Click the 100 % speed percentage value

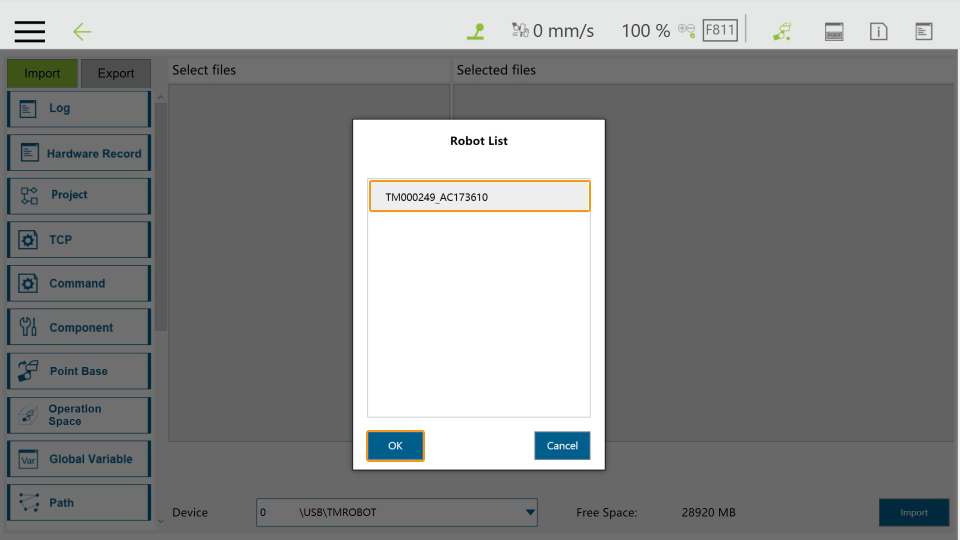(x=646, y=31)
